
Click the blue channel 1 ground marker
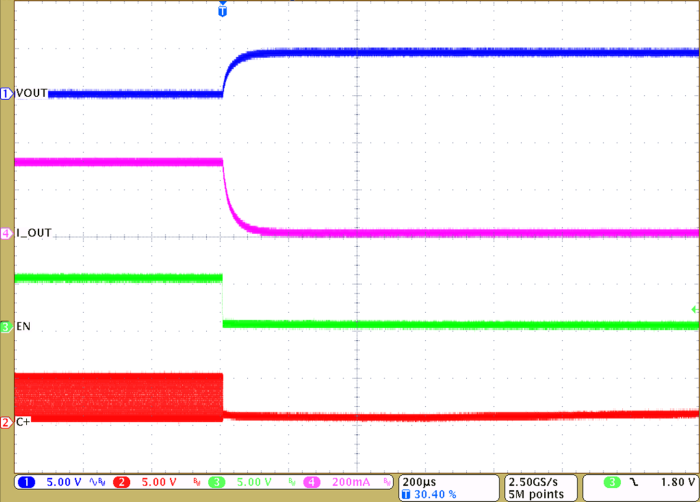[6, 93]
